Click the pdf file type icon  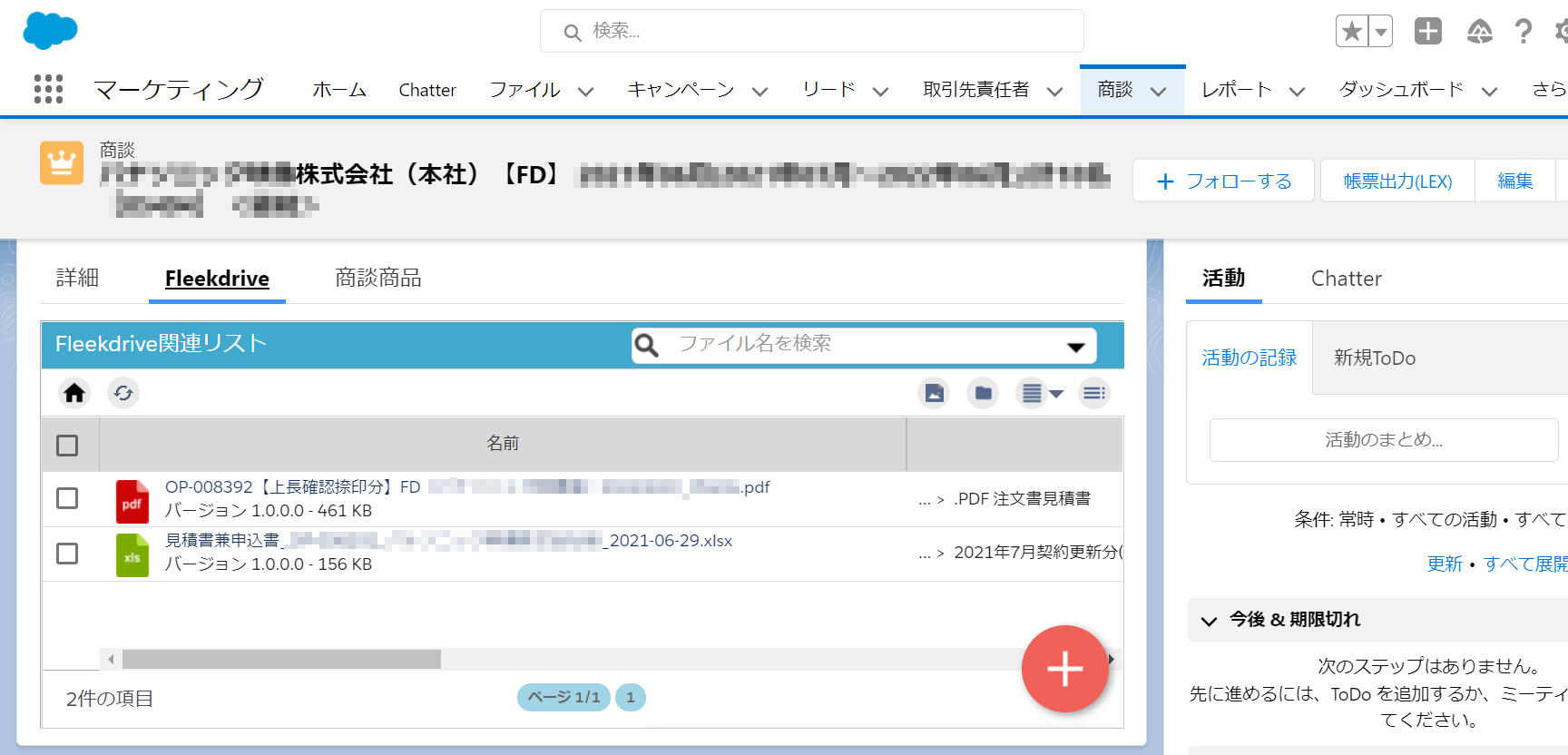[x=132, y=502]
